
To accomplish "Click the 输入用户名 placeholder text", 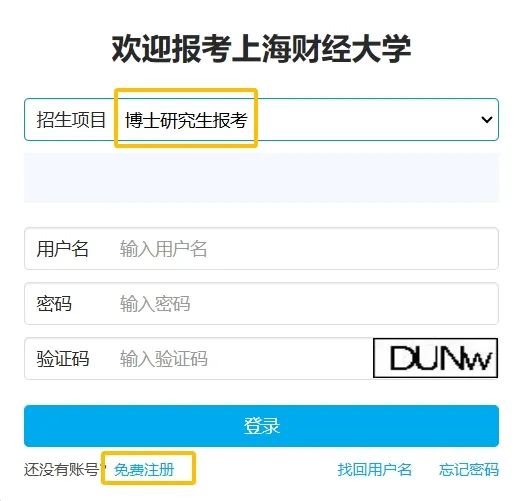I will pos(163,249).
